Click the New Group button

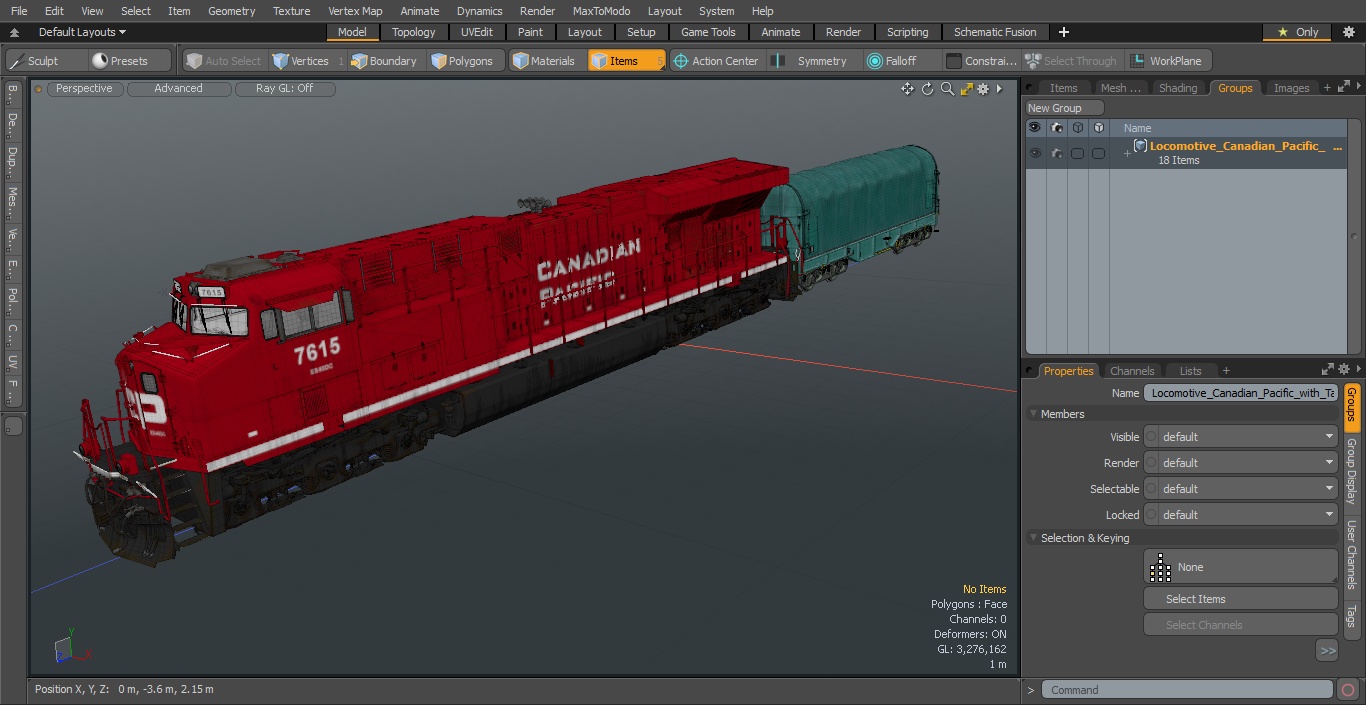point(1064,108)
